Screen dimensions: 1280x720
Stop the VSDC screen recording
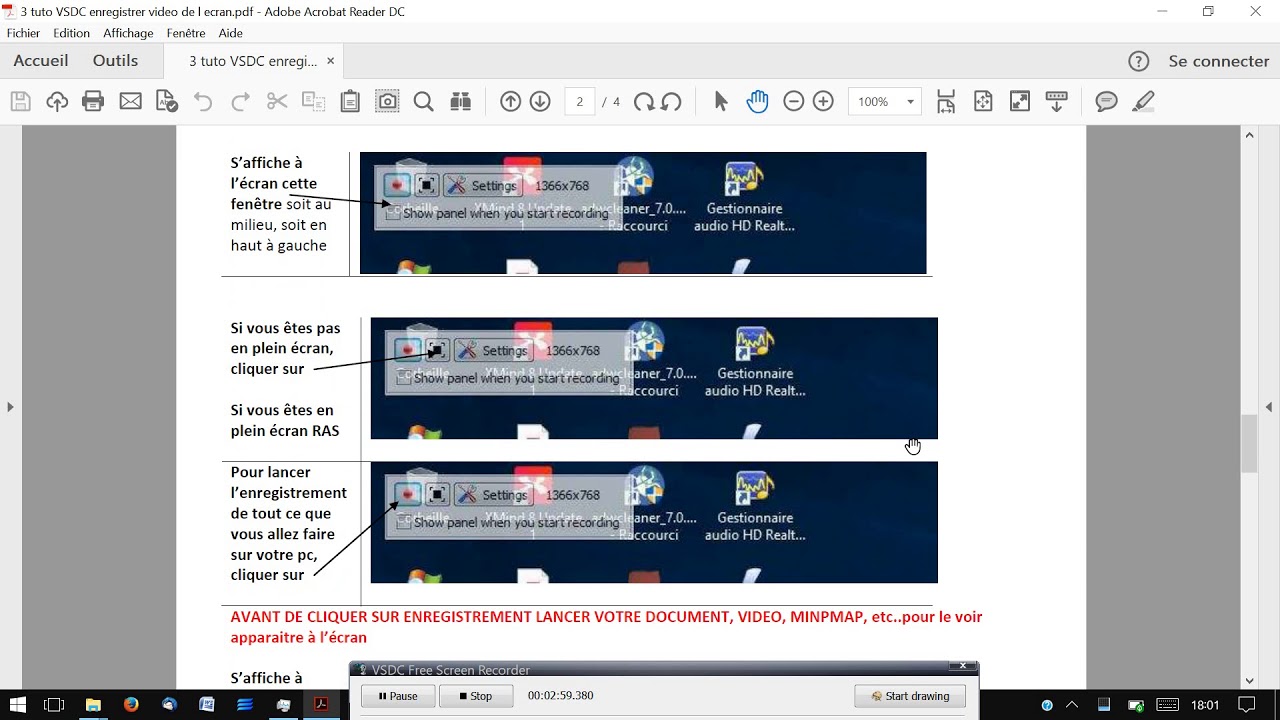click(476, 696)
